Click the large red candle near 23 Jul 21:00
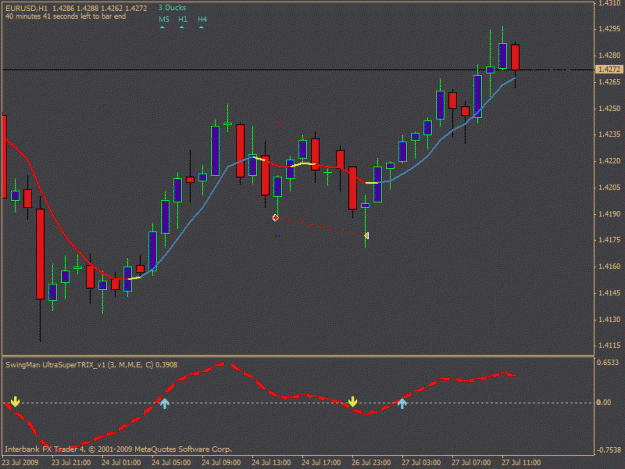 pyautogui.click(x=40, y=254)
